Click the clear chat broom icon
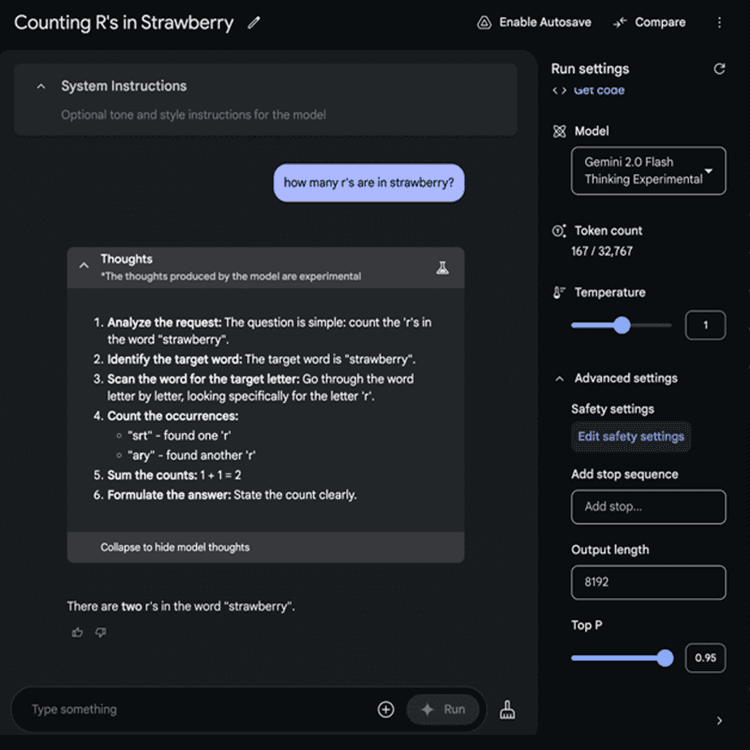Image resolution: width=750 pixels, height=750 pixels. [x=508, y=709]
